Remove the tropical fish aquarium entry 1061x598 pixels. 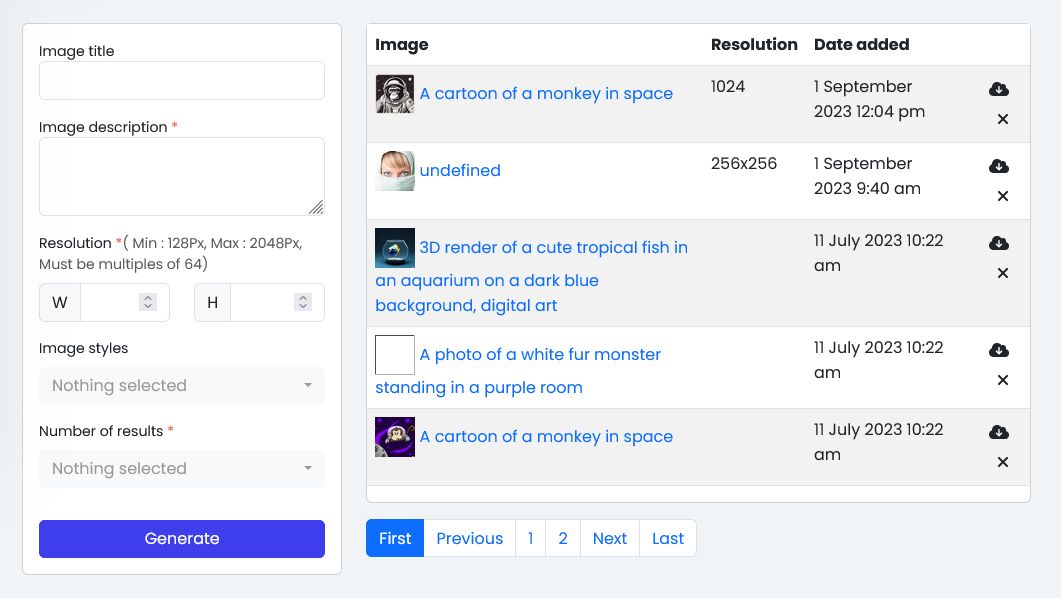pyautogui.click(x=1003, y=273)
